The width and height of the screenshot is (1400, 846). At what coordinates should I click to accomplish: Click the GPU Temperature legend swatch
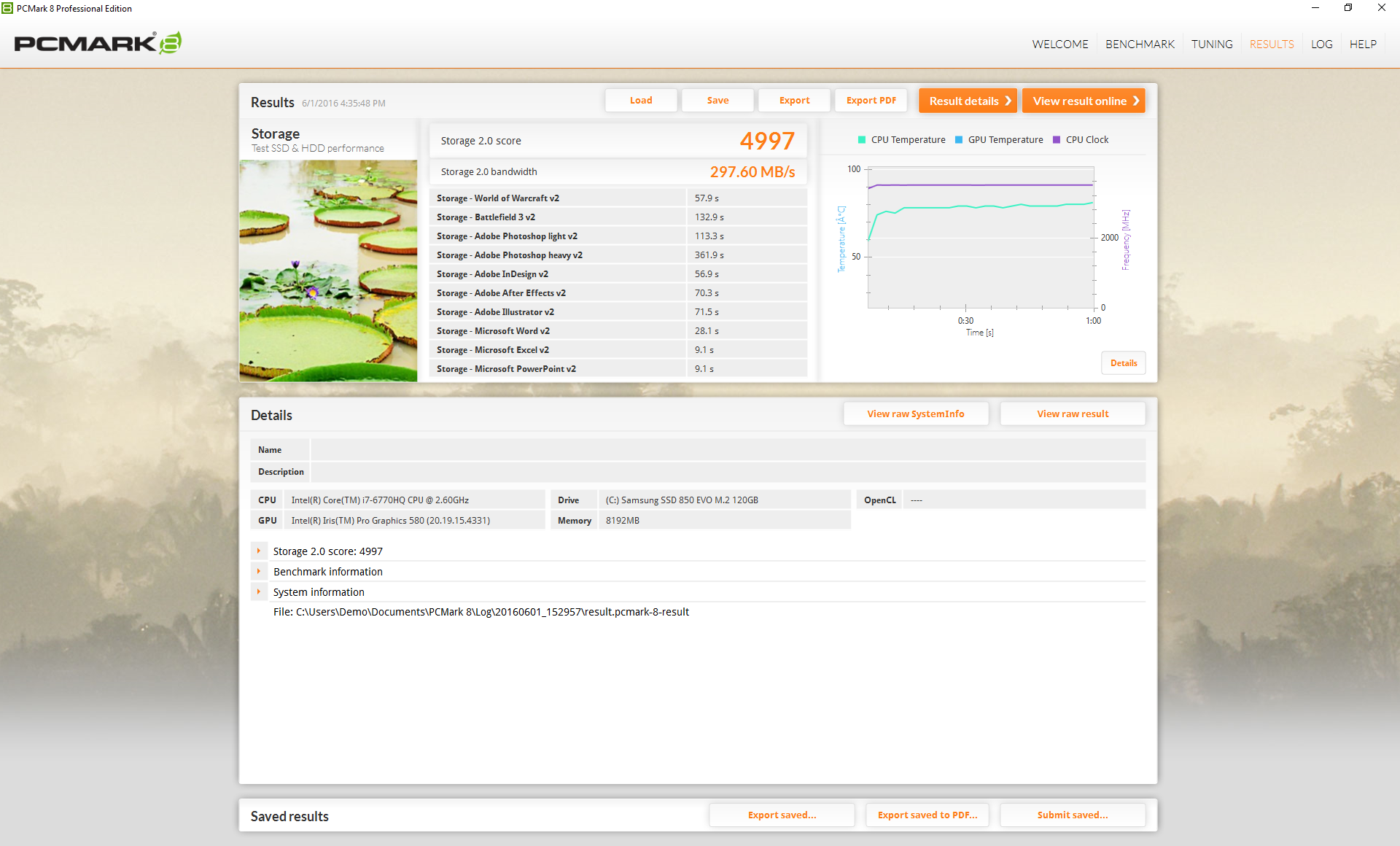pos(959,140)
